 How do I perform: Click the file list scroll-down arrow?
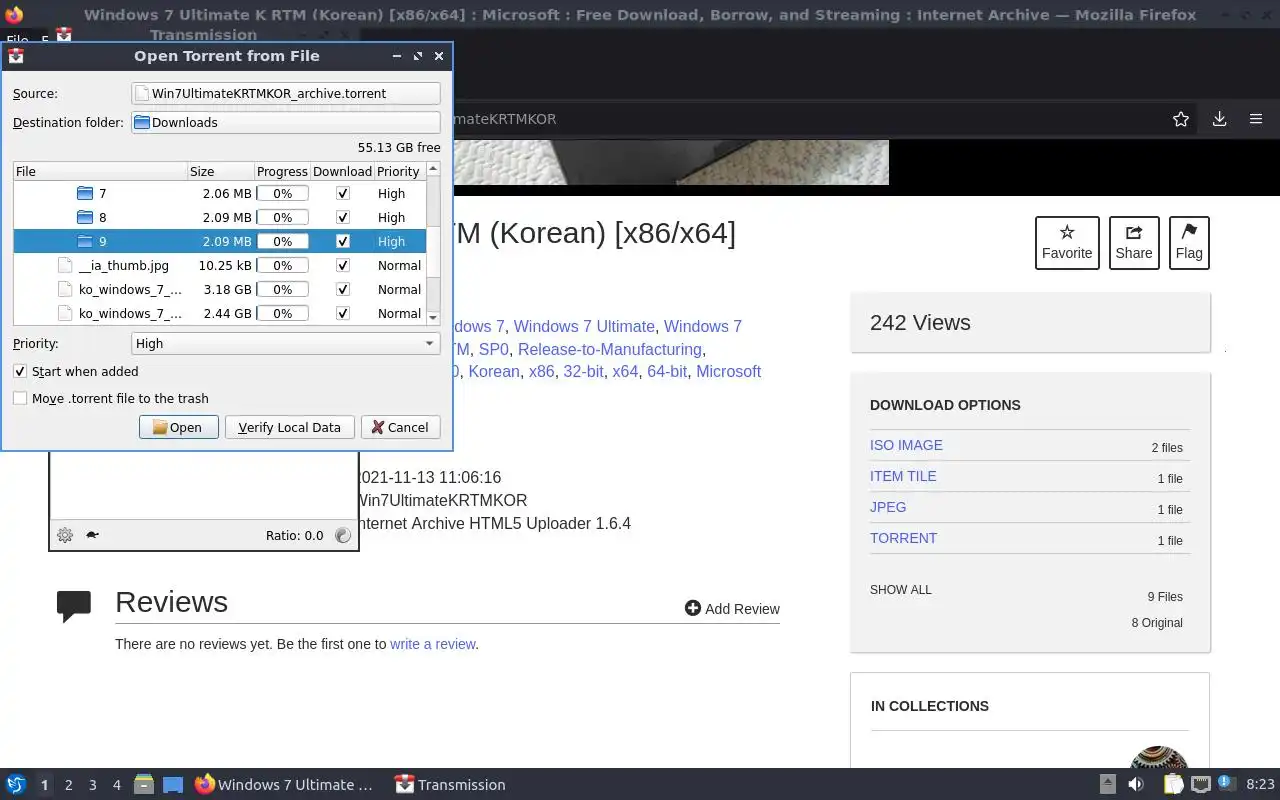(x=433, y=317)
